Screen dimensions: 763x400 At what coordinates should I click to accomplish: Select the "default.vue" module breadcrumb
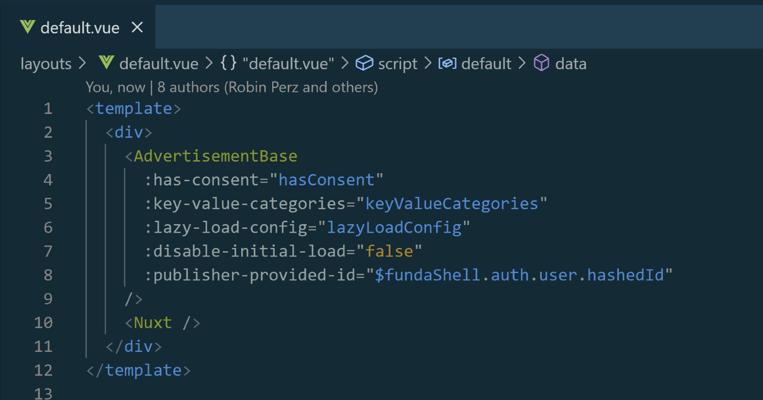[x=288, y=64]
